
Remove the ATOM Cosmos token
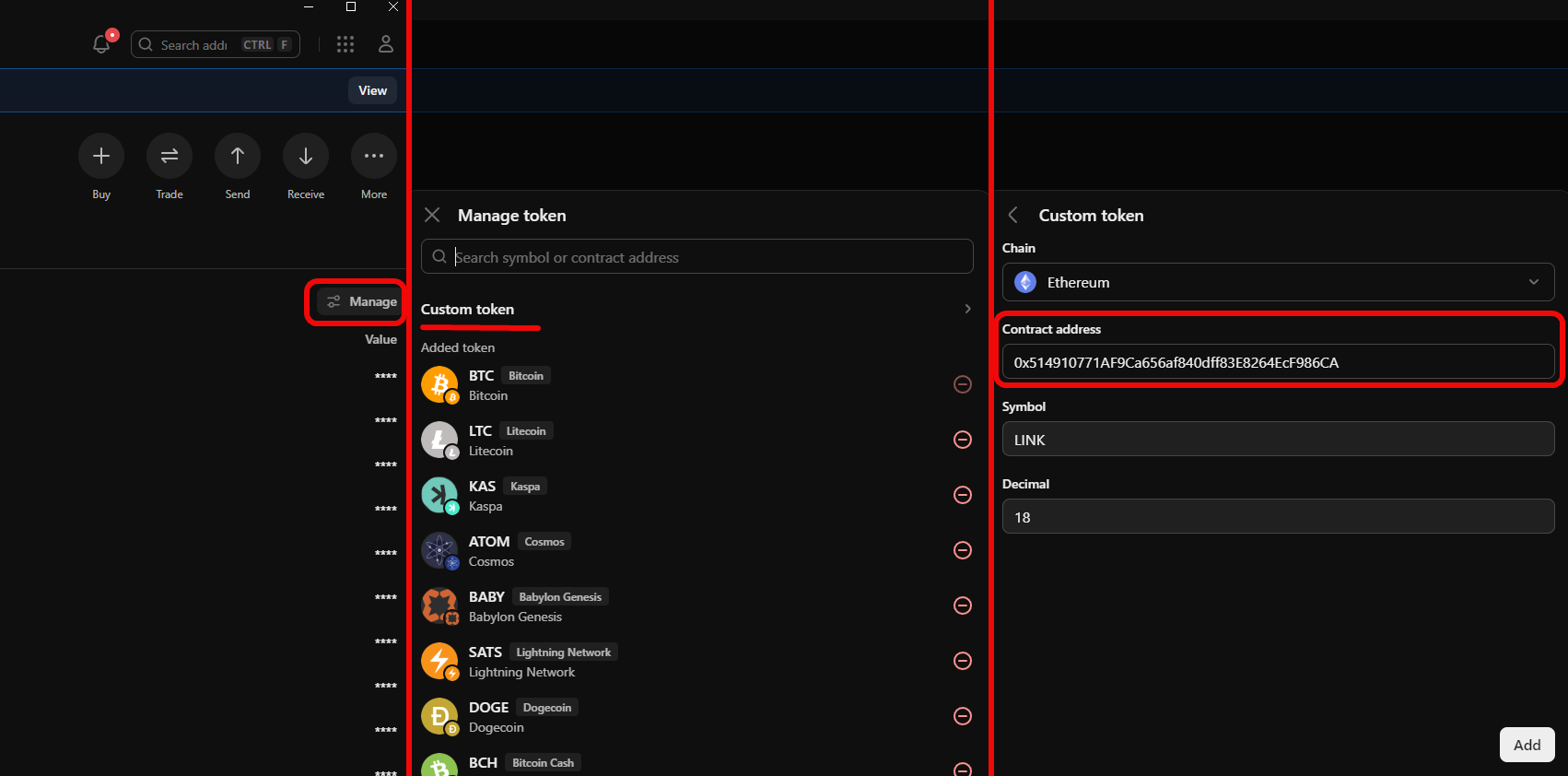[963, 550]
